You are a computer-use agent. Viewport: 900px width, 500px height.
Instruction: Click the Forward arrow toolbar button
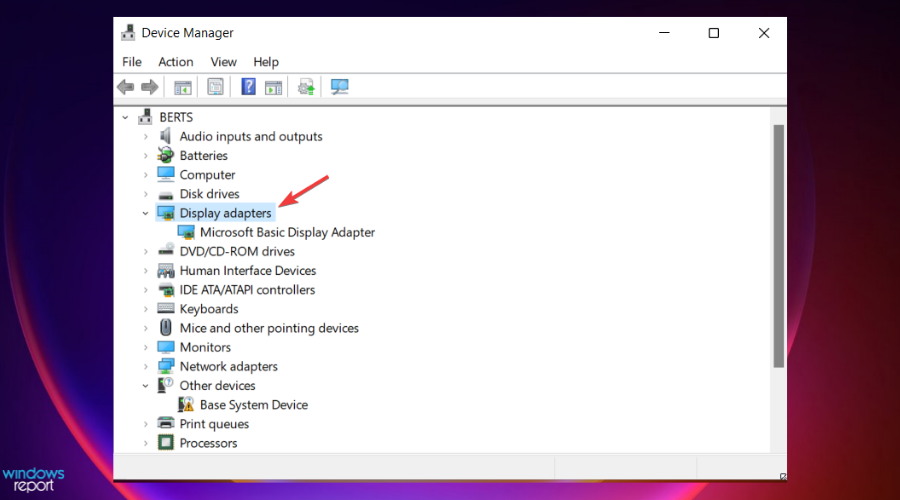[x=150, y=87]
